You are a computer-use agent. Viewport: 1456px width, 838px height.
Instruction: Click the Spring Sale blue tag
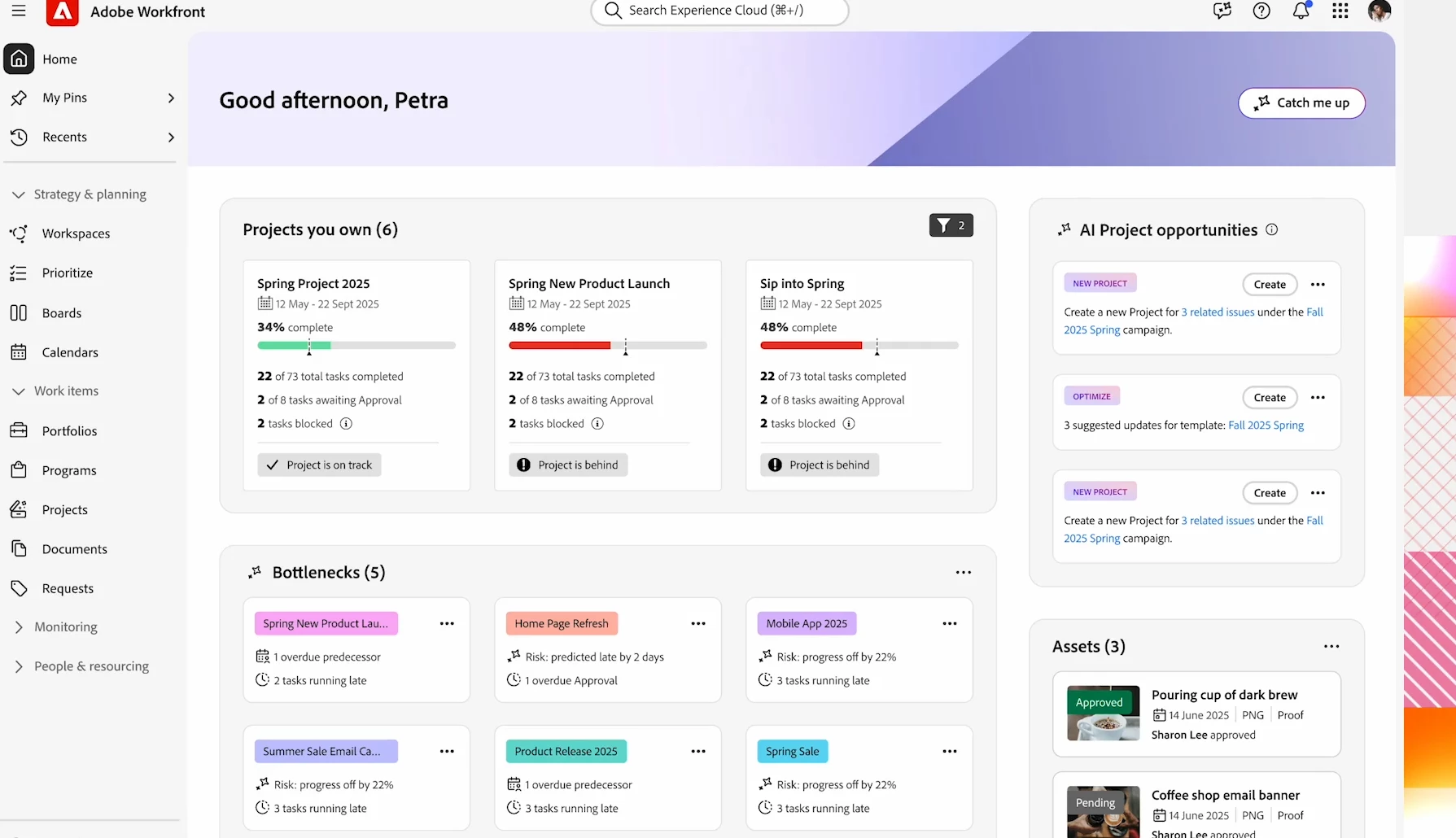tap(793, 751)
